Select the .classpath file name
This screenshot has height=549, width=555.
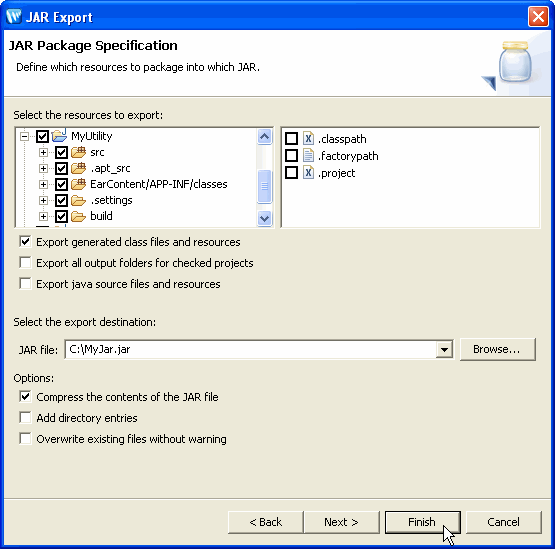coord(342,139)
